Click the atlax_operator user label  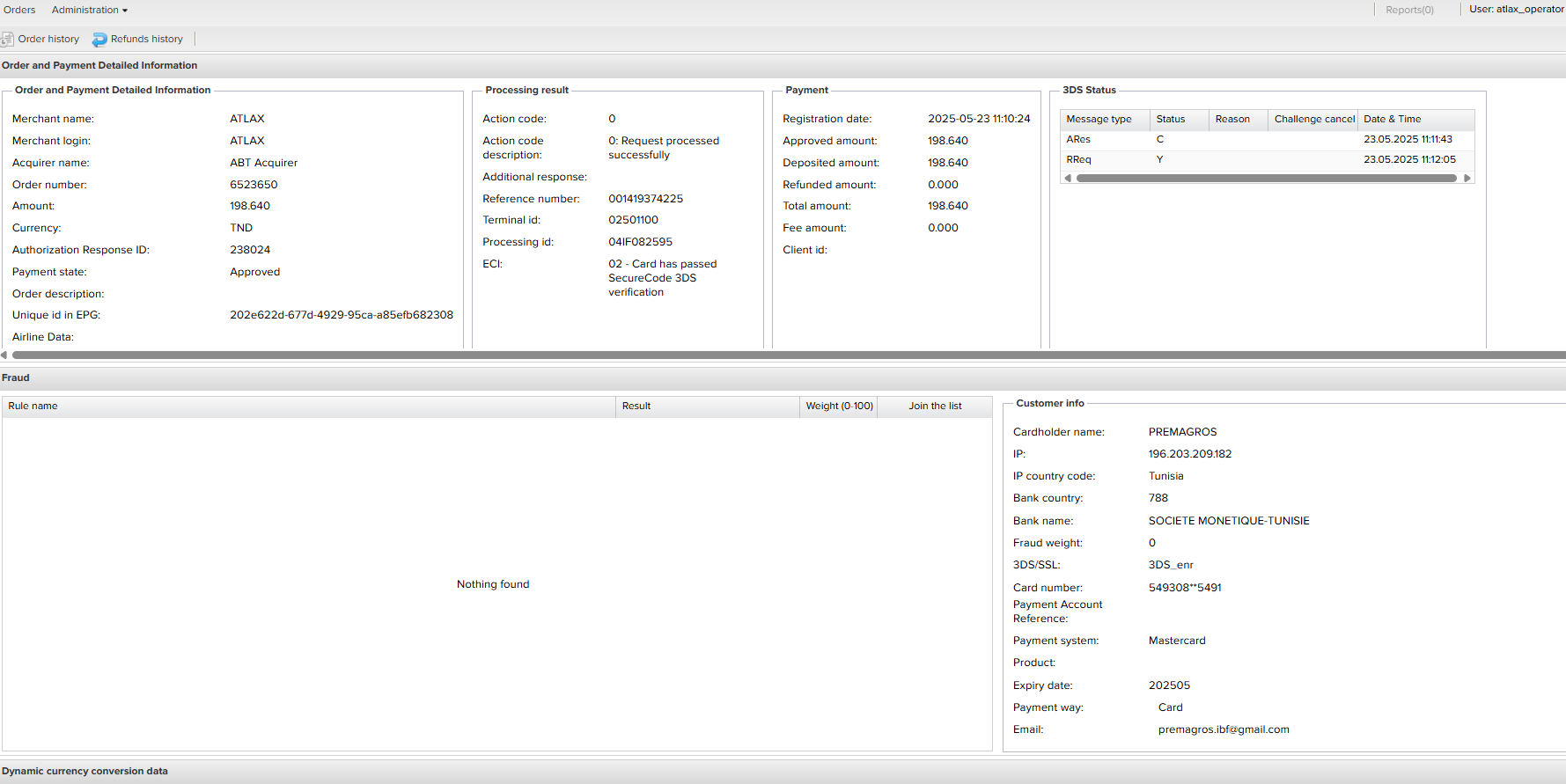coord(1516,9)
